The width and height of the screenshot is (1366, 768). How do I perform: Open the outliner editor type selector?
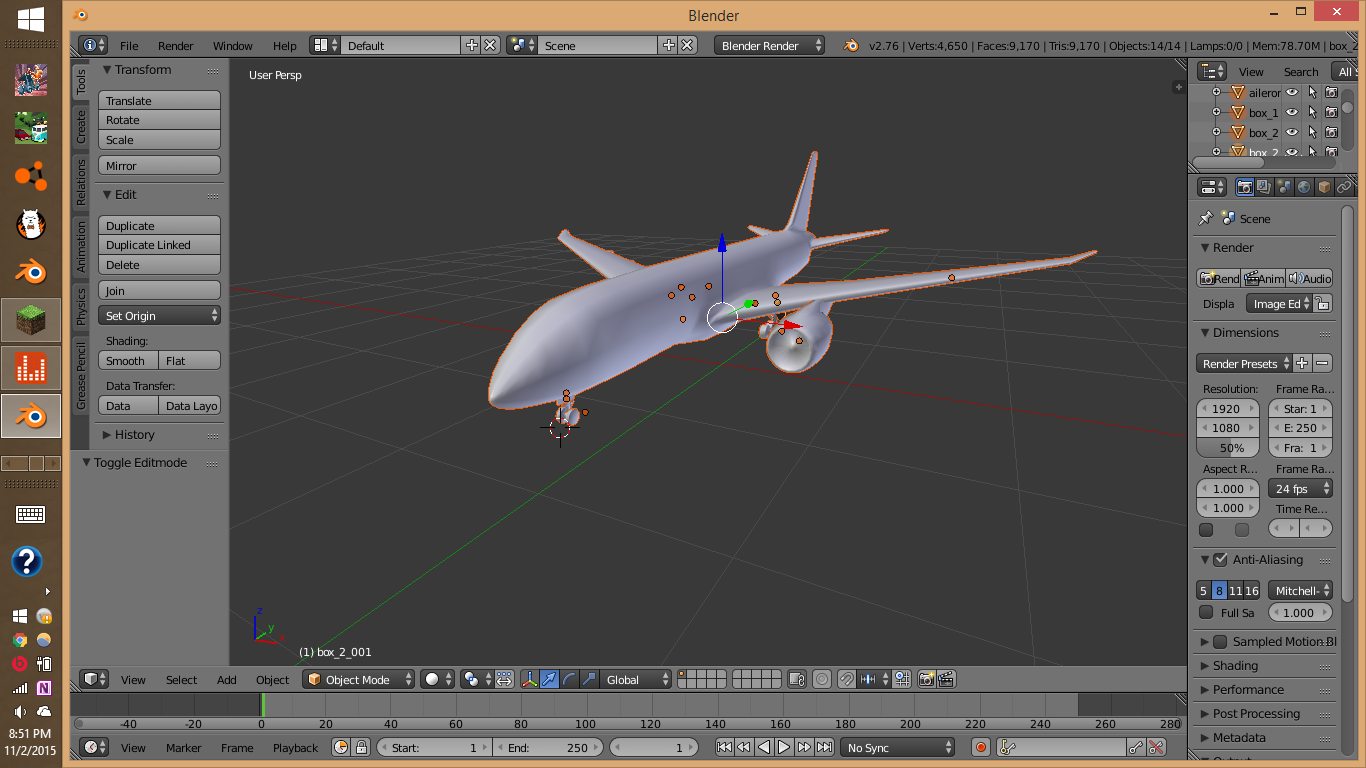[x=1212, y=71]
